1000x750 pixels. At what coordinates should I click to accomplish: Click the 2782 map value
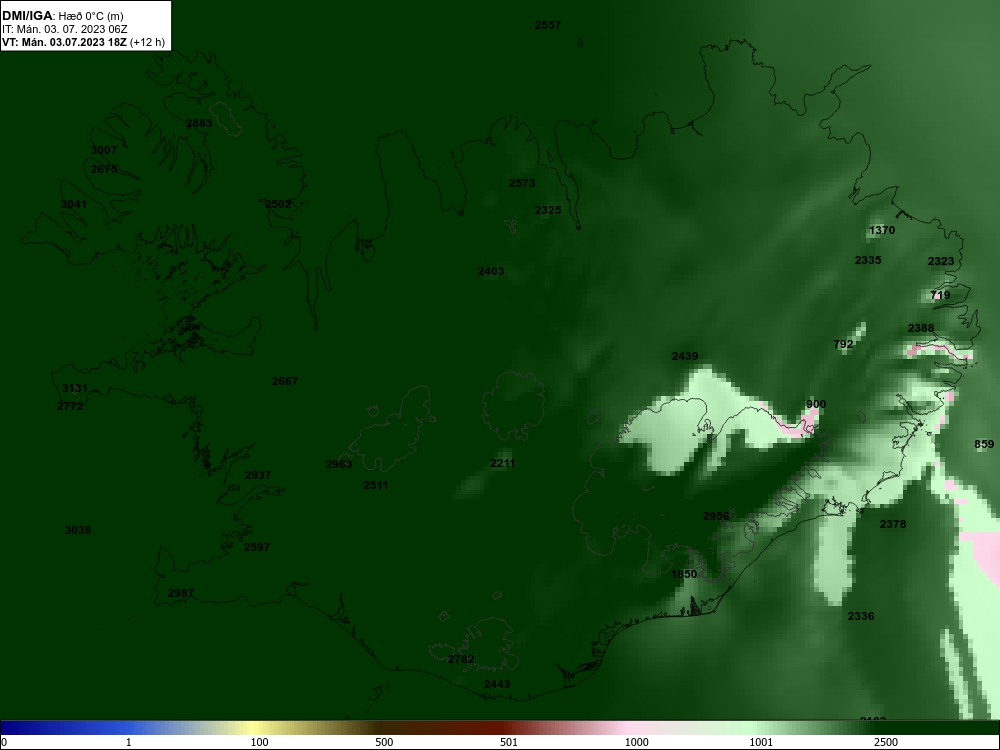point(460,659)
